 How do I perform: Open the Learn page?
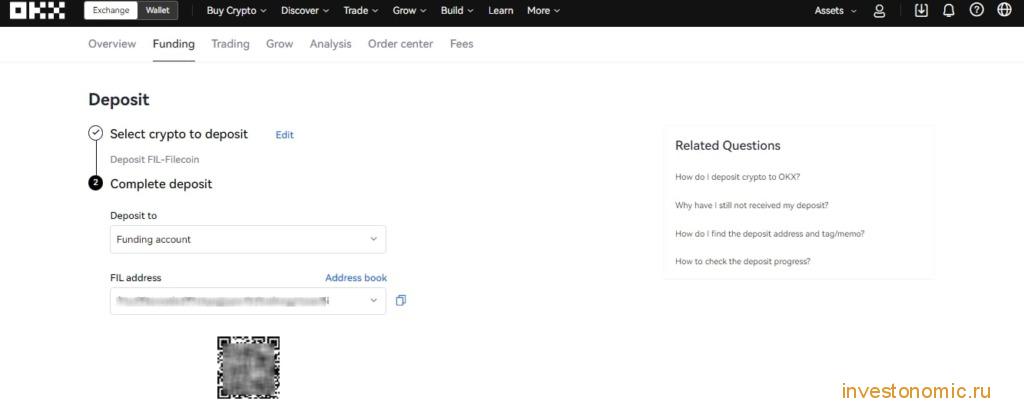point(500,10)
